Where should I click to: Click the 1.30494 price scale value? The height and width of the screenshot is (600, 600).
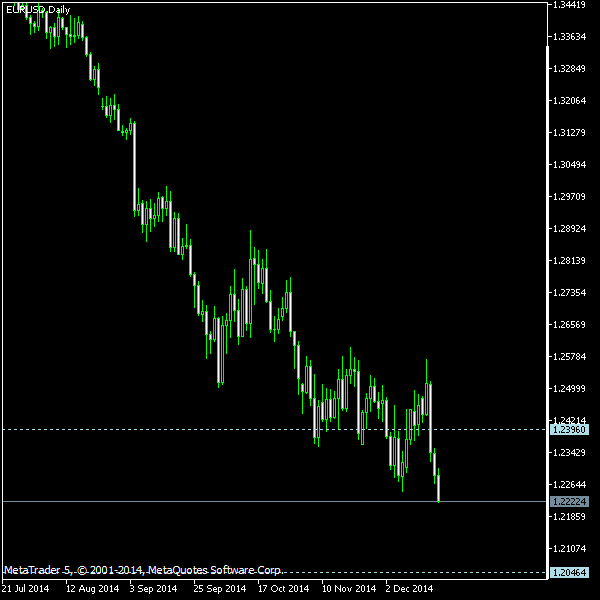coord(569,165)
